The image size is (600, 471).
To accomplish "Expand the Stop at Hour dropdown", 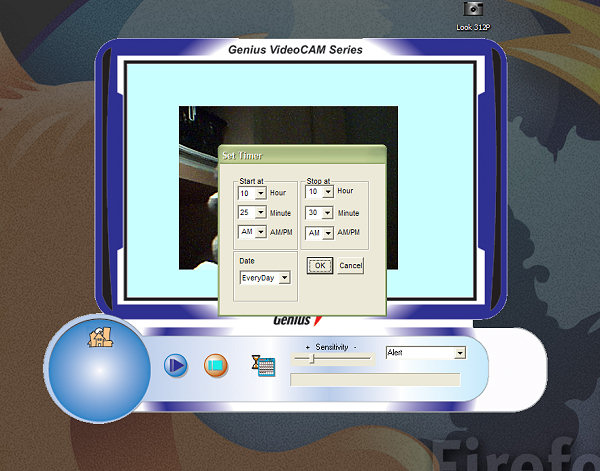I will pos(328,192).
